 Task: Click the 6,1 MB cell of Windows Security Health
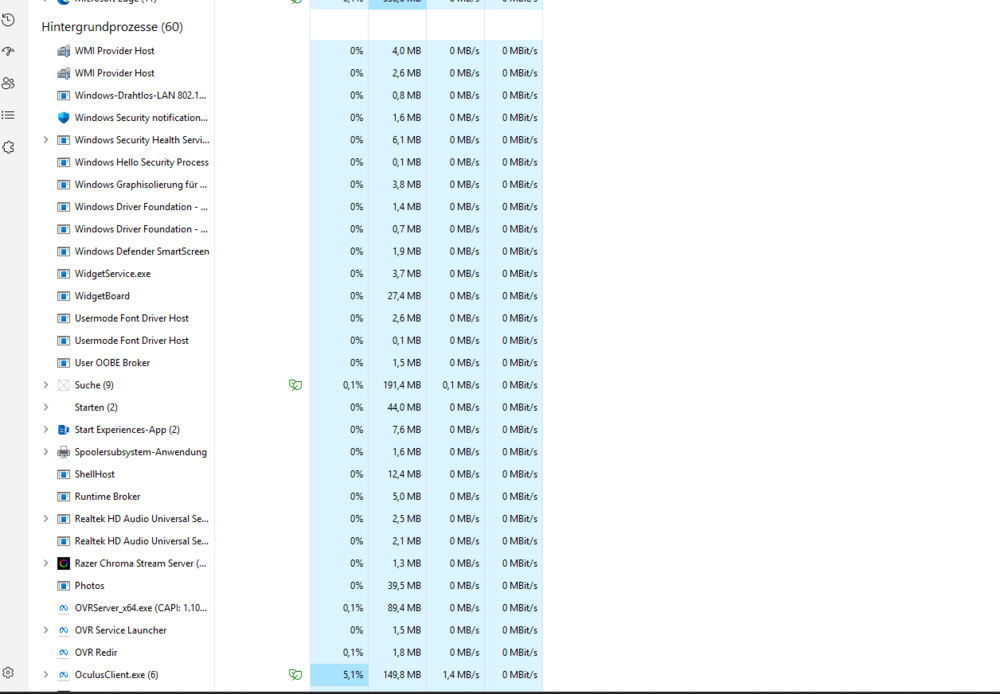pos(397,140)
